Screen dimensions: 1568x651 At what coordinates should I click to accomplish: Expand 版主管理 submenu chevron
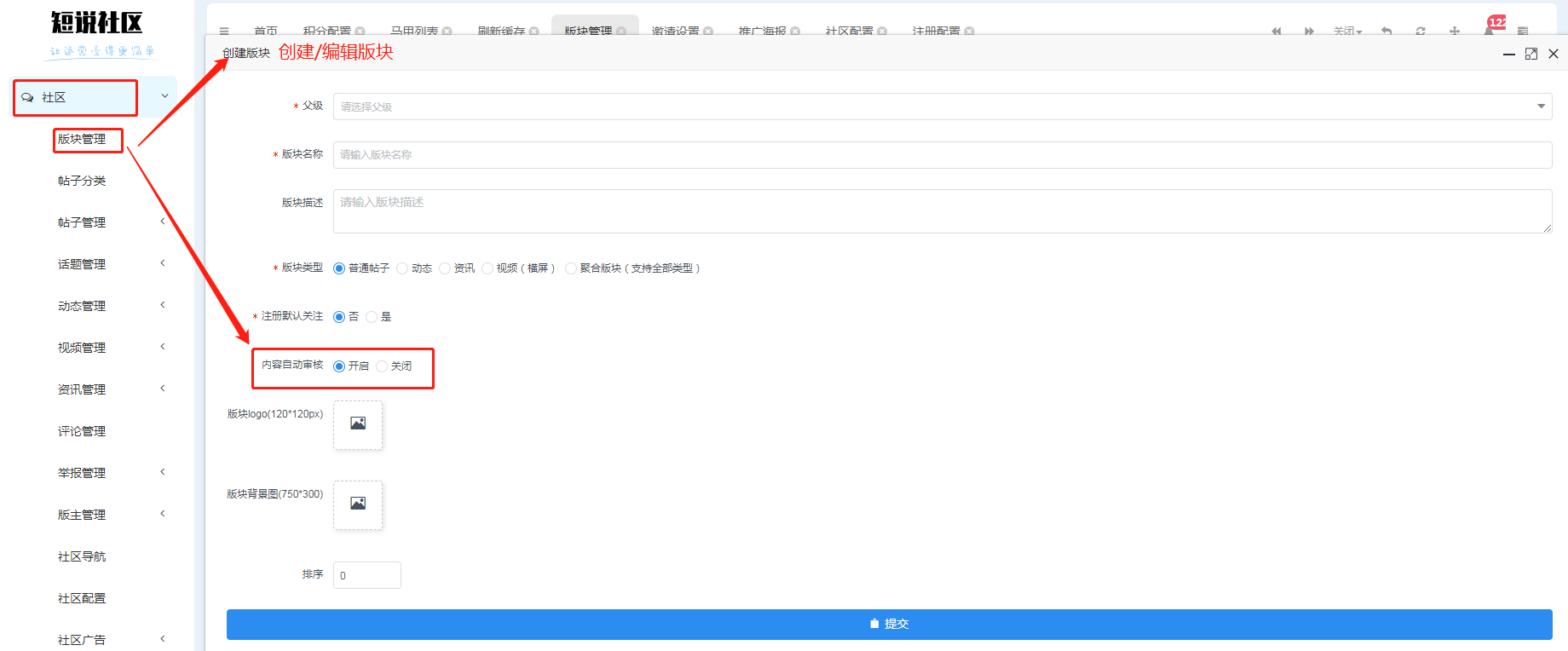163,514
